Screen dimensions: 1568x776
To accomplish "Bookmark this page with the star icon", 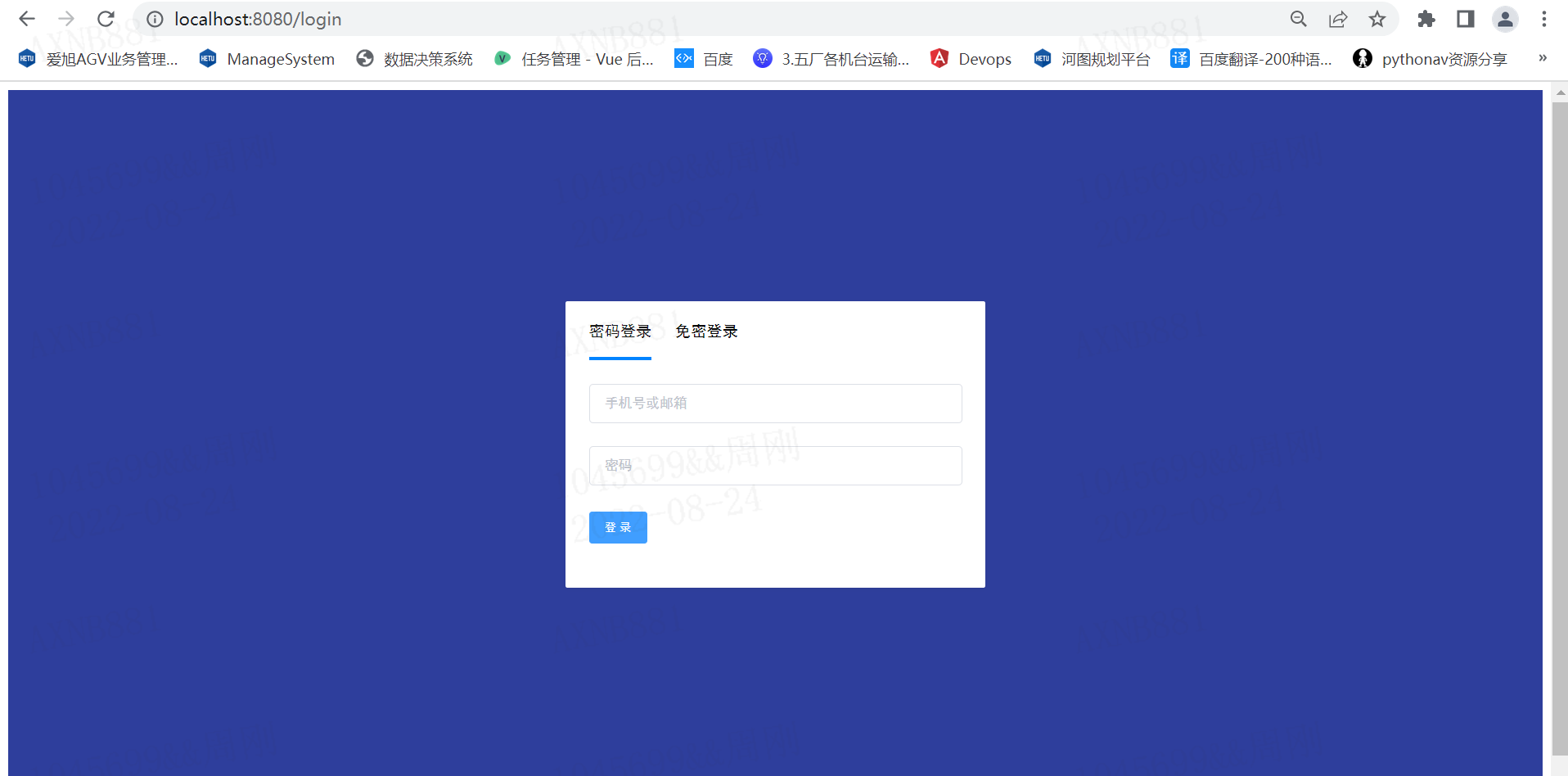I will 1377,19.
